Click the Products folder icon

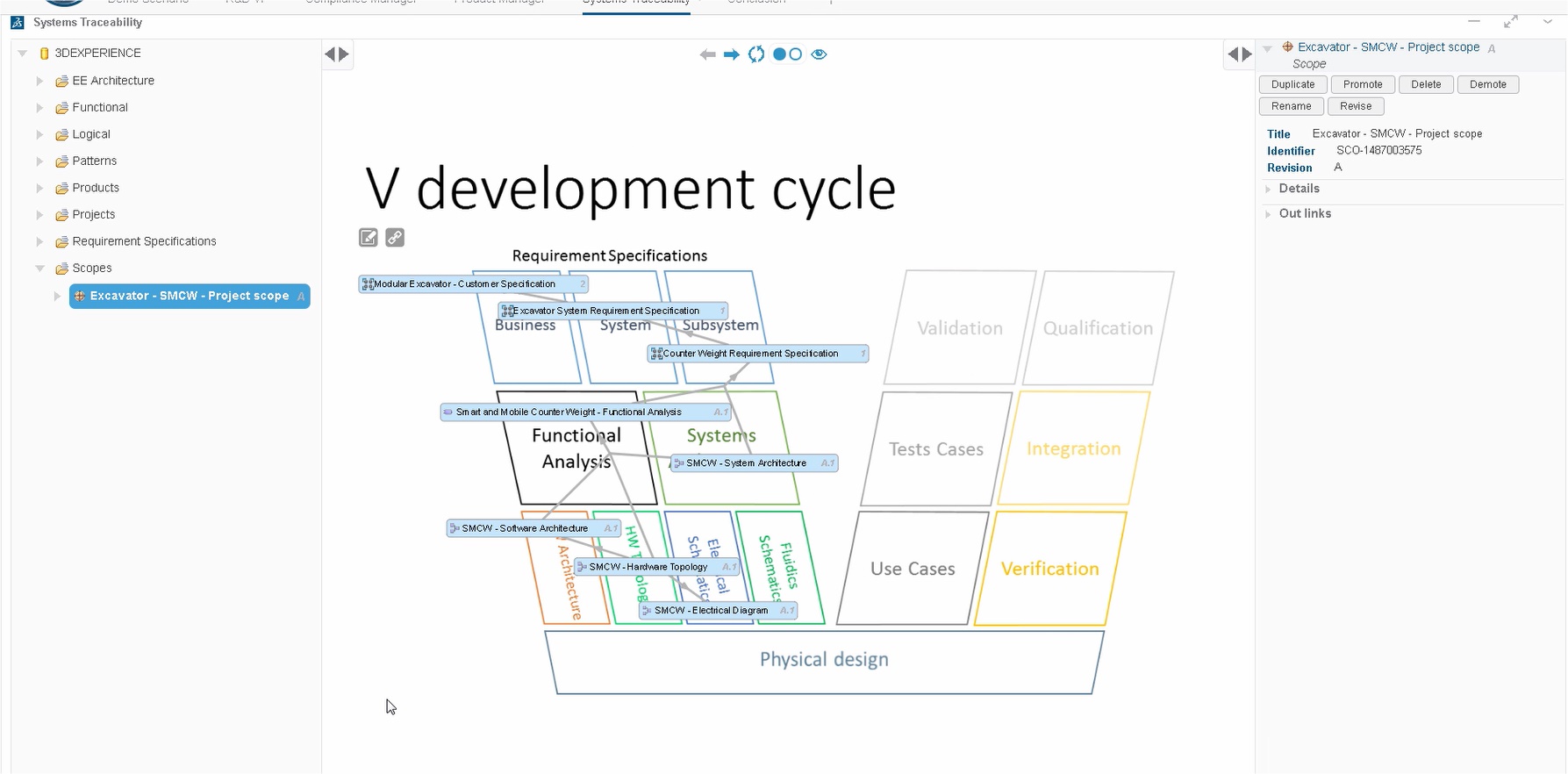[x=61, y=188]
